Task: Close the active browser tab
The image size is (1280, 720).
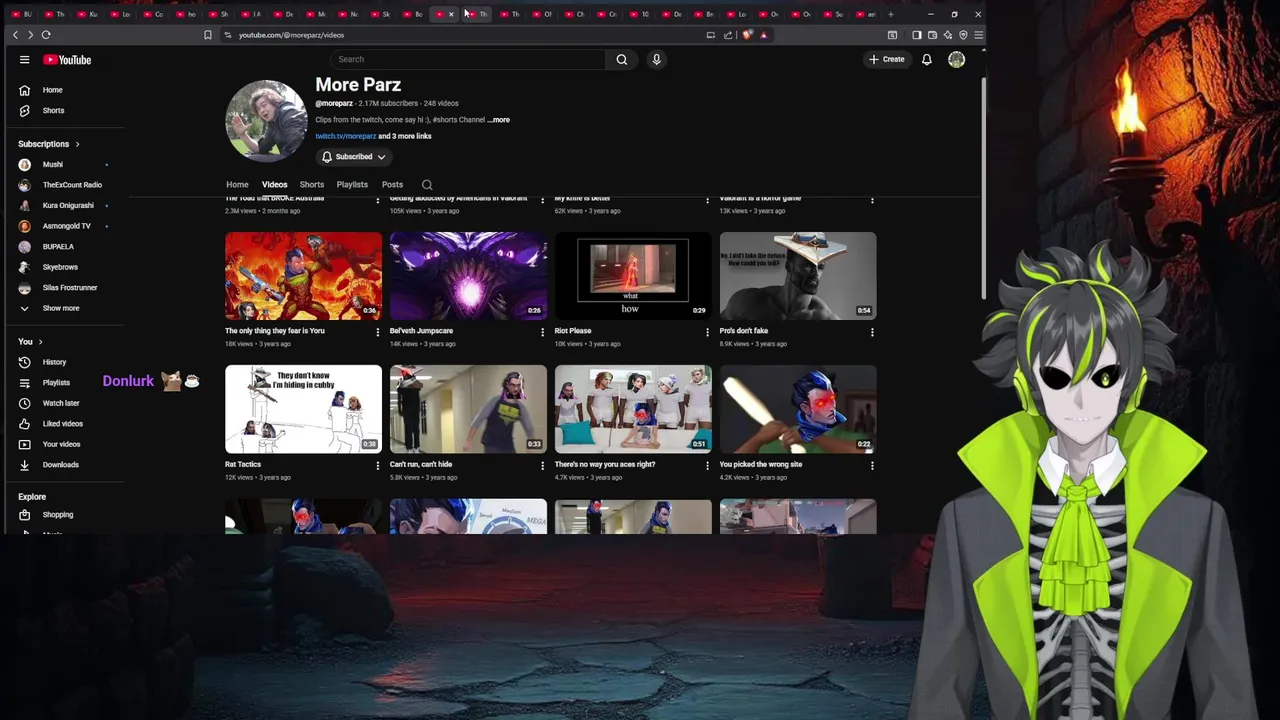Action: click(451, 14)
